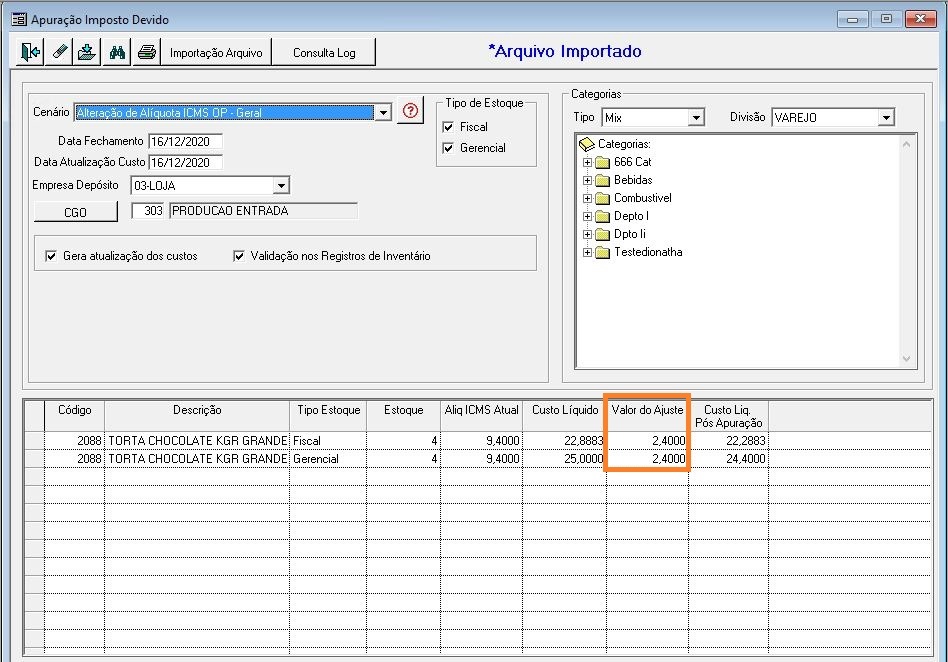948x662 pixels.
Task: Click the Código column header
Action: (74, 416)
